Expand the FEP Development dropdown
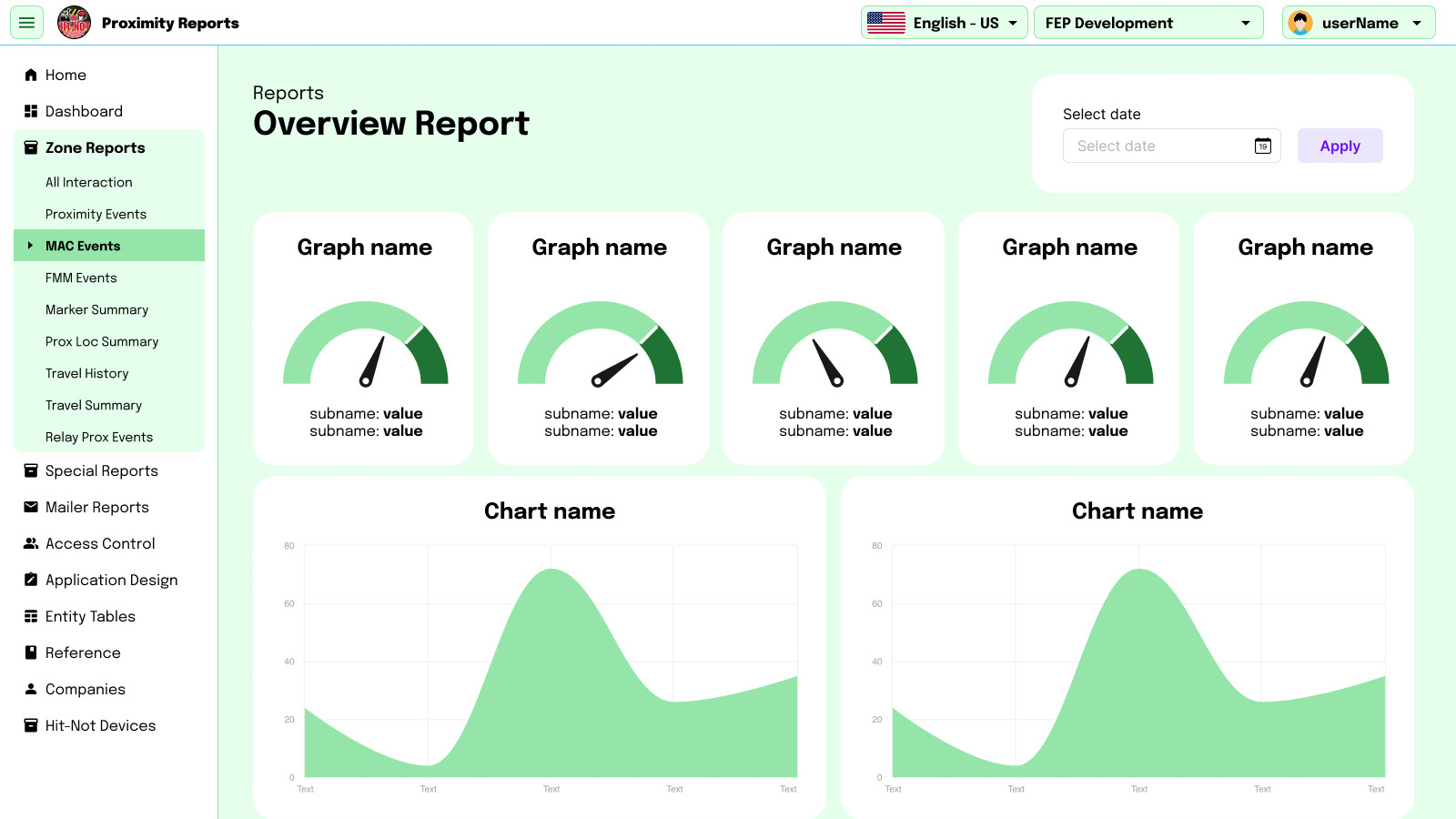1456x819 pixels. pos(1148,23)
